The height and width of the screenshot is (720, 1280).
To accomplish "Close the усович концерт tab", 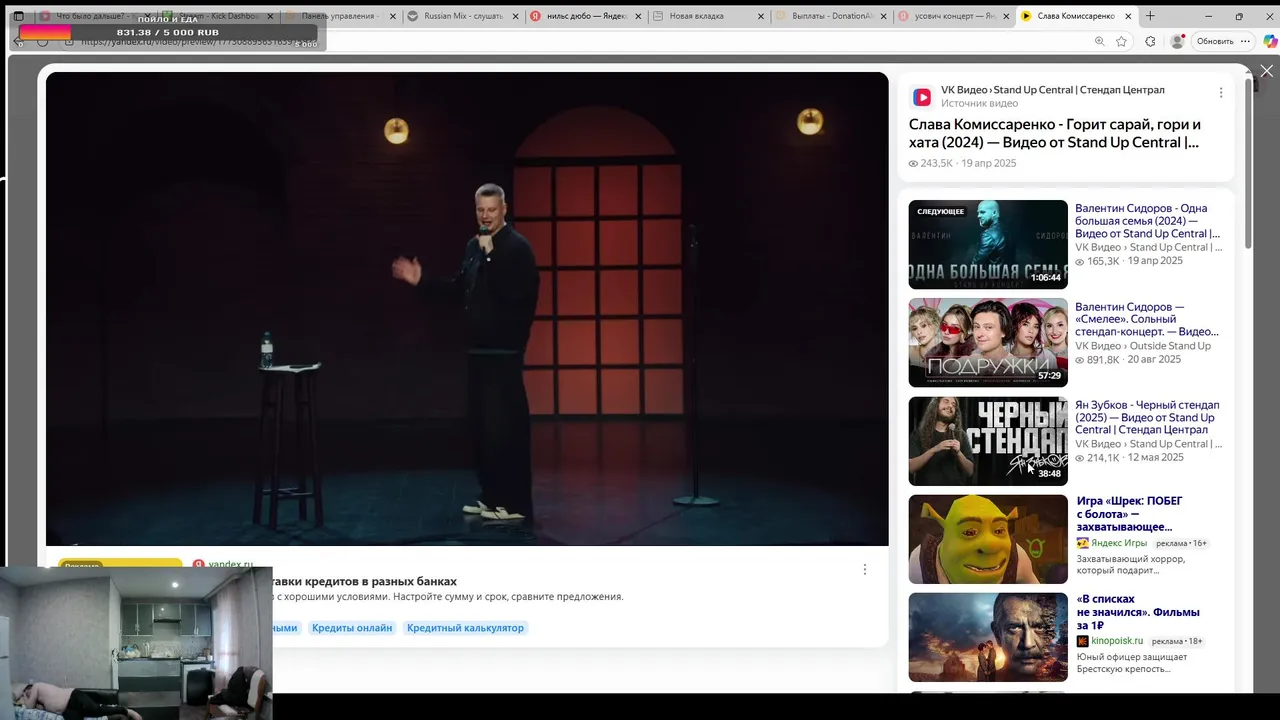I will (x=1007, y=16).
